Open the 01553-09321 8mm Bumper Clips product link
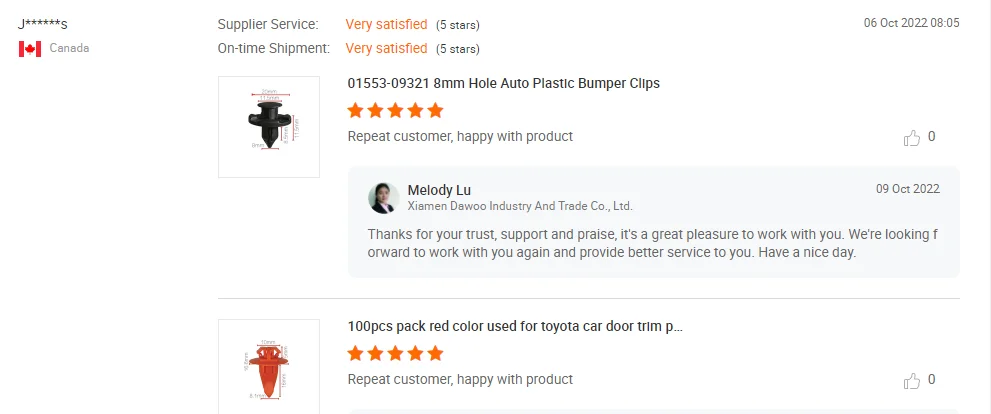The height and width of the screenshot is (414, 991). [x=503, y=83]
